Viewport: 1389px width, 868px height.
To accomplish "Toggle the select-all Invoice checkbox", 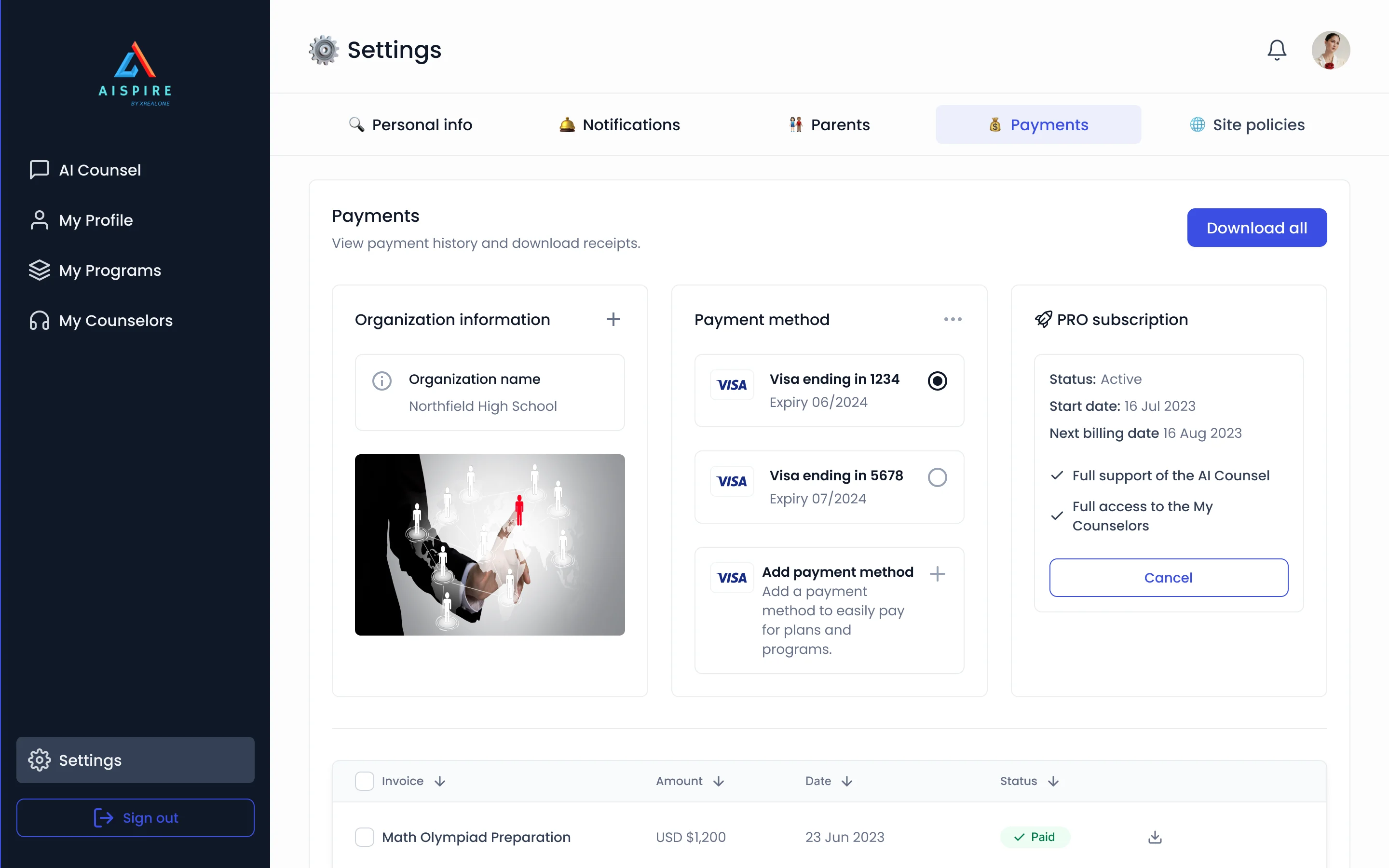I will click(x=365, y=781).
